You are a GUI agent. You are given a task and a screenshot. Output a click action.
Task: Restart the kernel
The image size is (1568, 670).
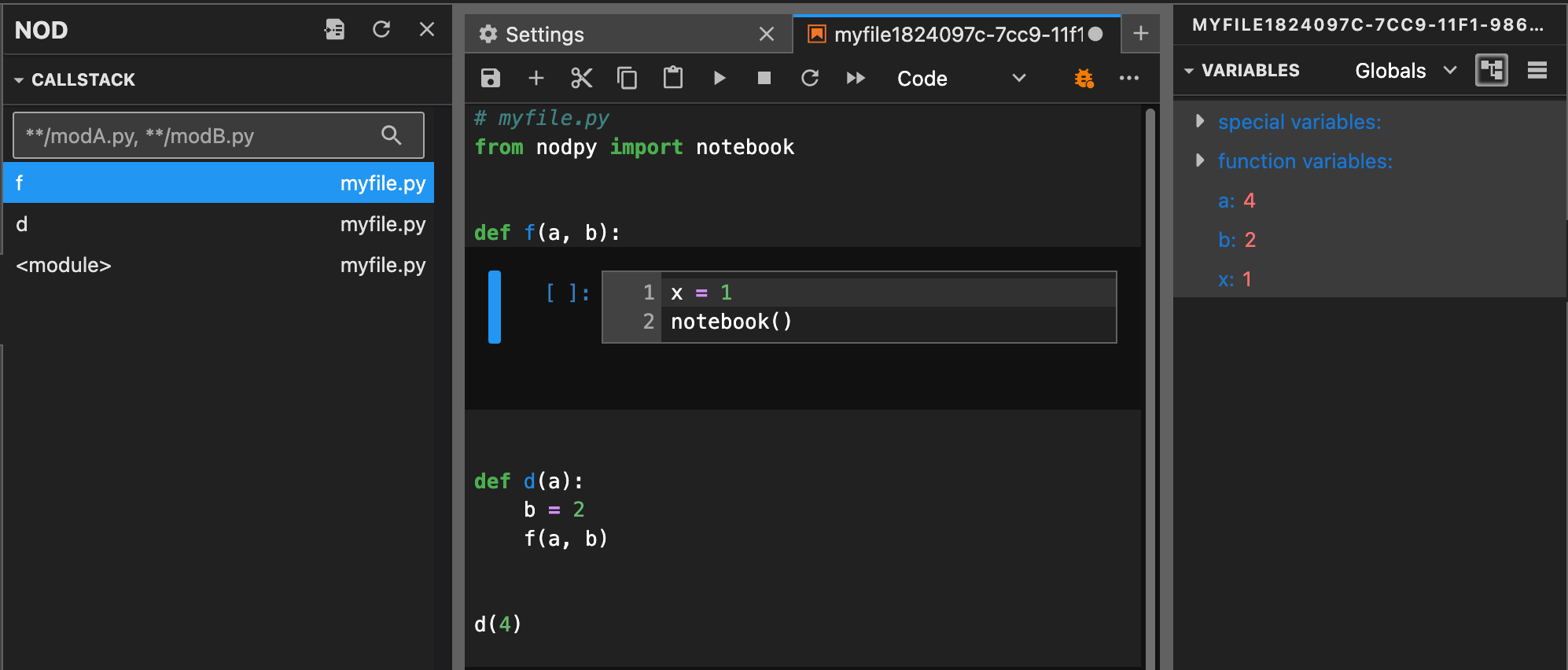click(x=810, y=78)
